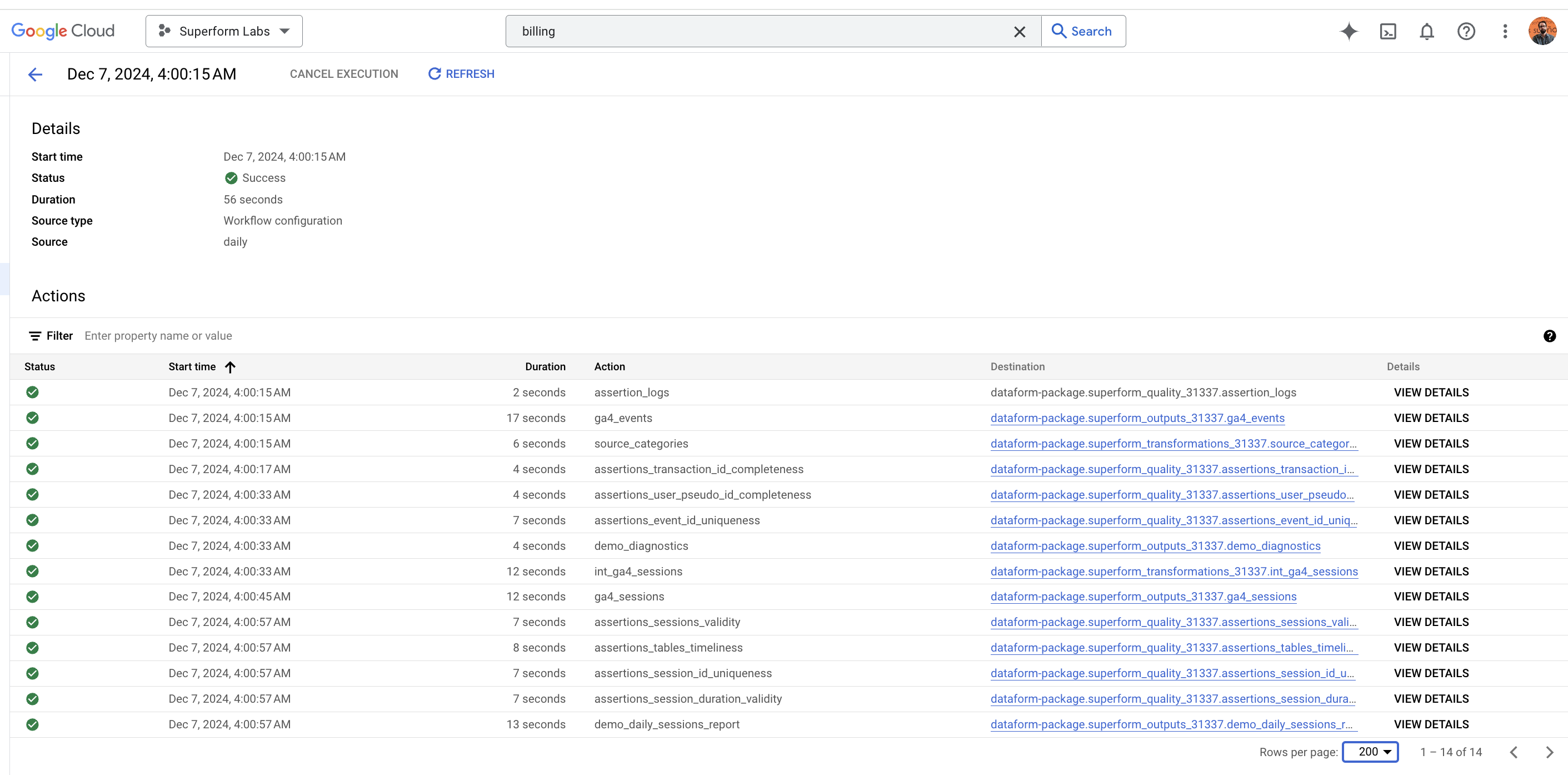The image size is (1568, 775).
Task: Click the success icon for ga4_sessions row
Action: (x=32, y=597)
